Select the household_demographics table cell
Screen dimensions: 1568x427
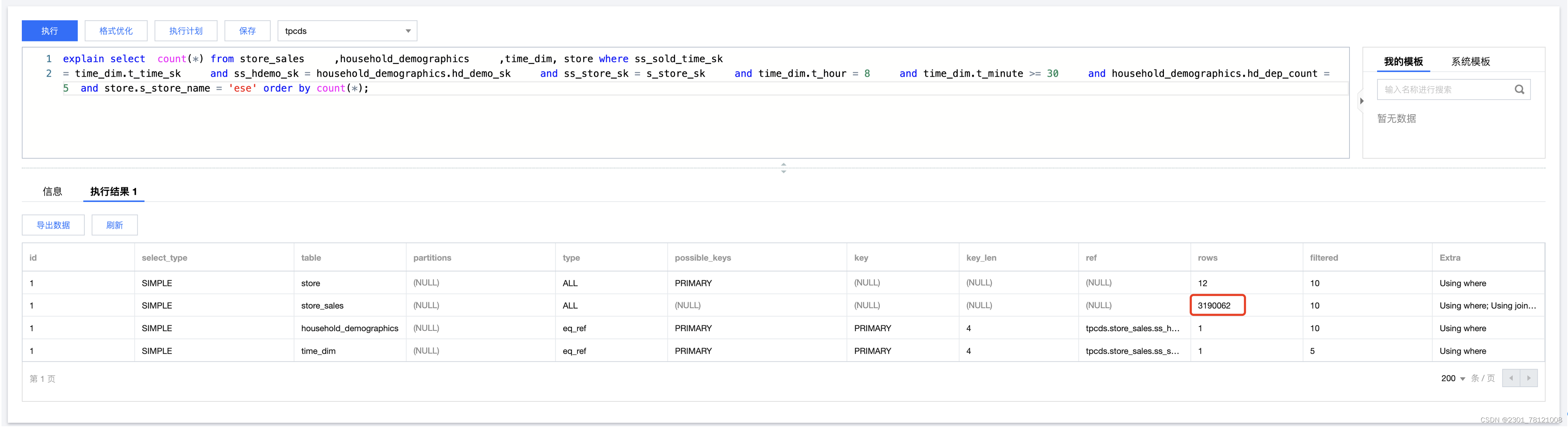(349, 328)
